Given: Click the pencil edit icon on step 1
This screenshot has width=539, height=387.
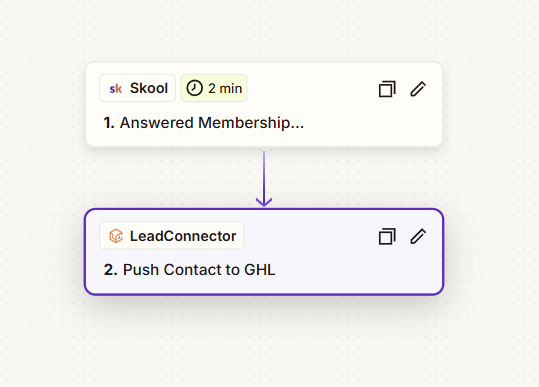Looking at the screenshot, I should point(418,89).
